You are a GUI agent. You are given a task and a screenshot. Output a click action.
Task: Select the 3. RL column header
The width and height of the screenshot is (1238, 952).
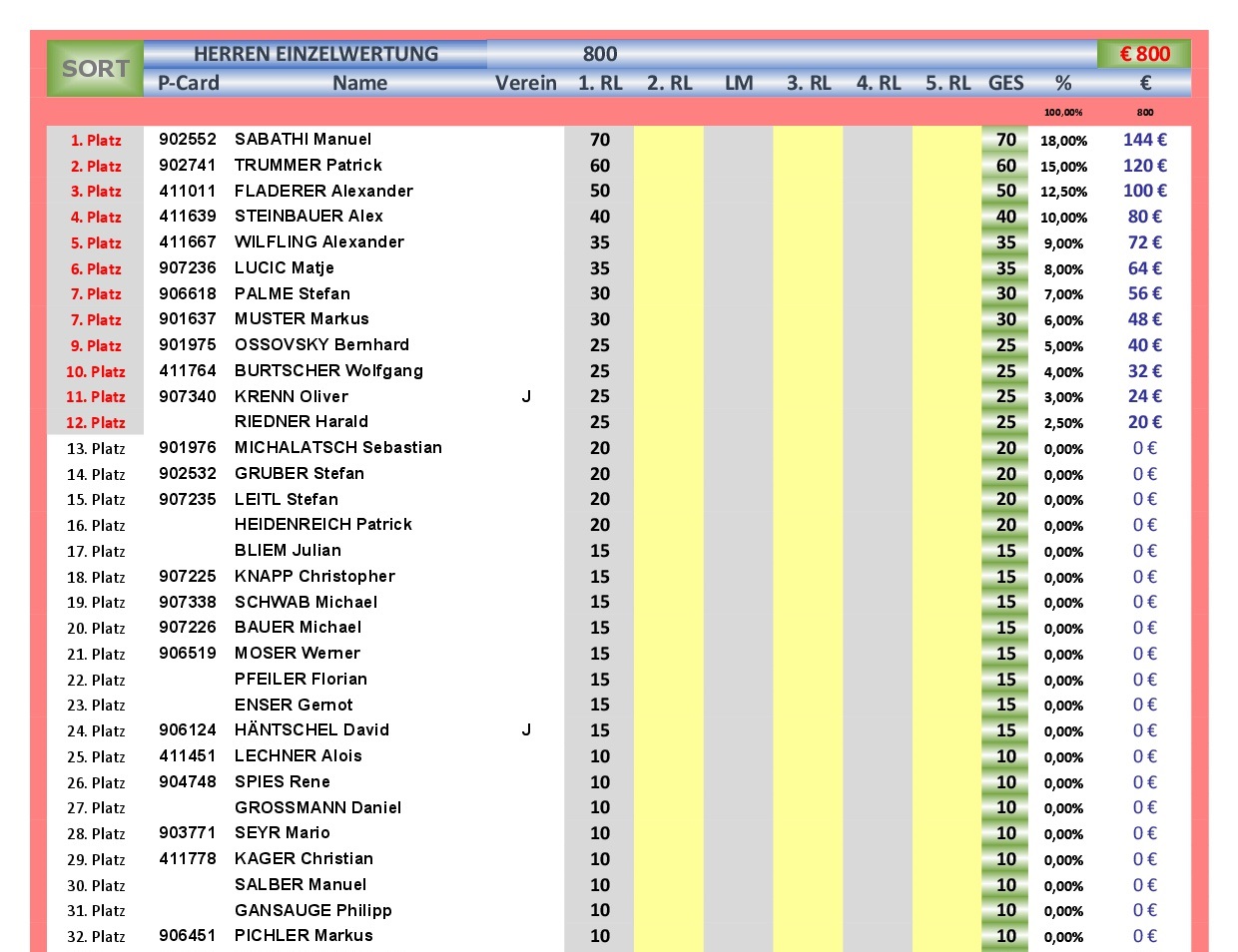point(809,83)
